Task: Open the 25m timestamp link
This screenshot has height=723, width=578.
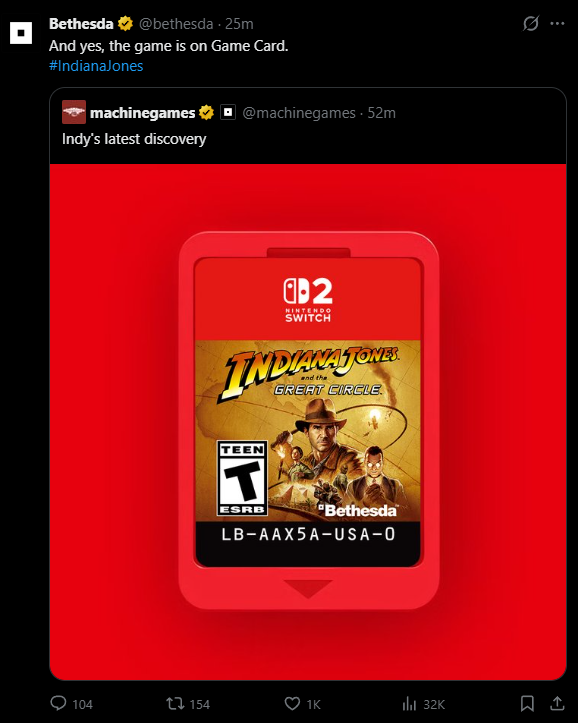Action: point(239,24)
